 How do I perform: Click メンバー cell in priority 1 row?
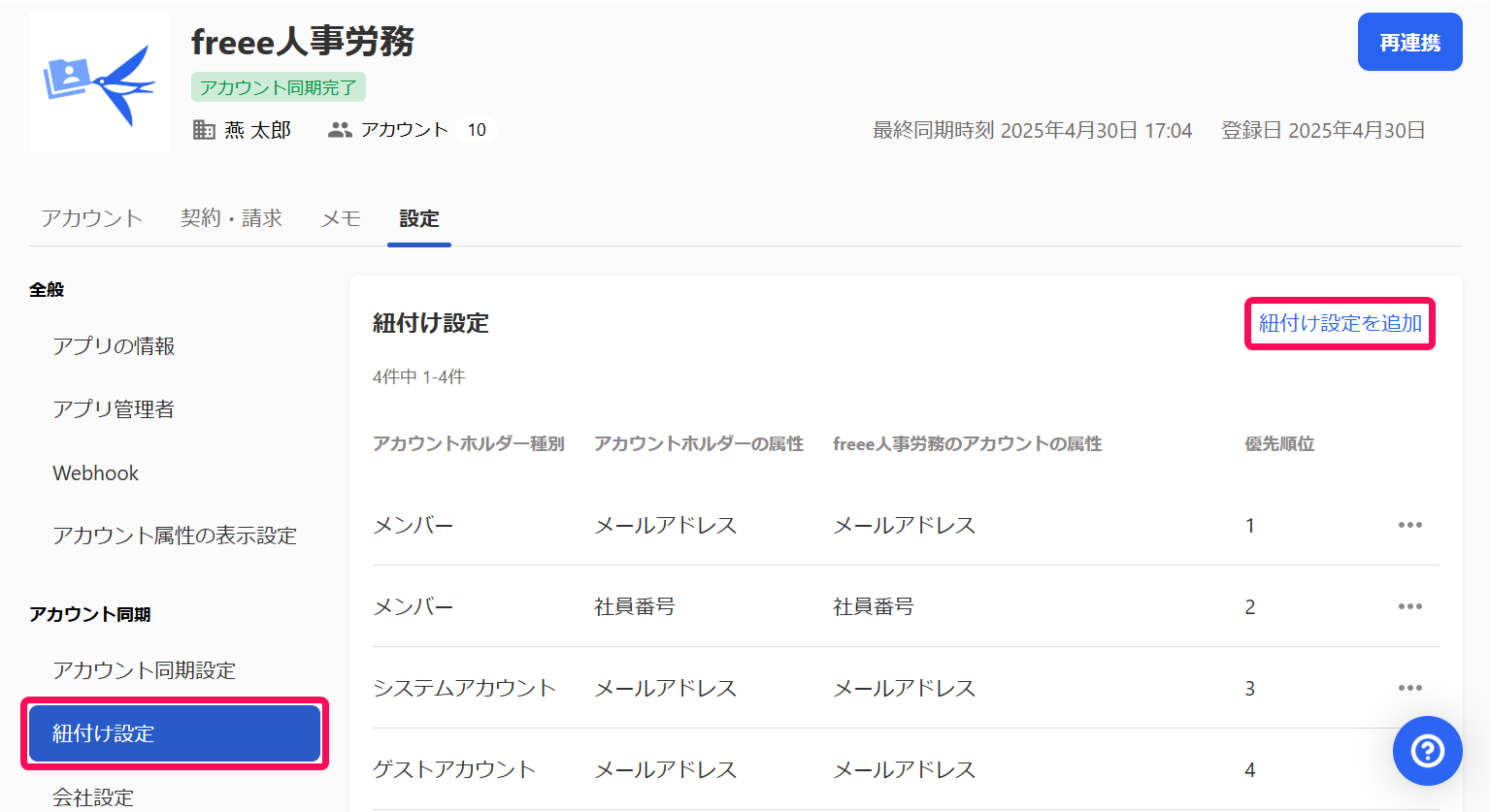414,525
